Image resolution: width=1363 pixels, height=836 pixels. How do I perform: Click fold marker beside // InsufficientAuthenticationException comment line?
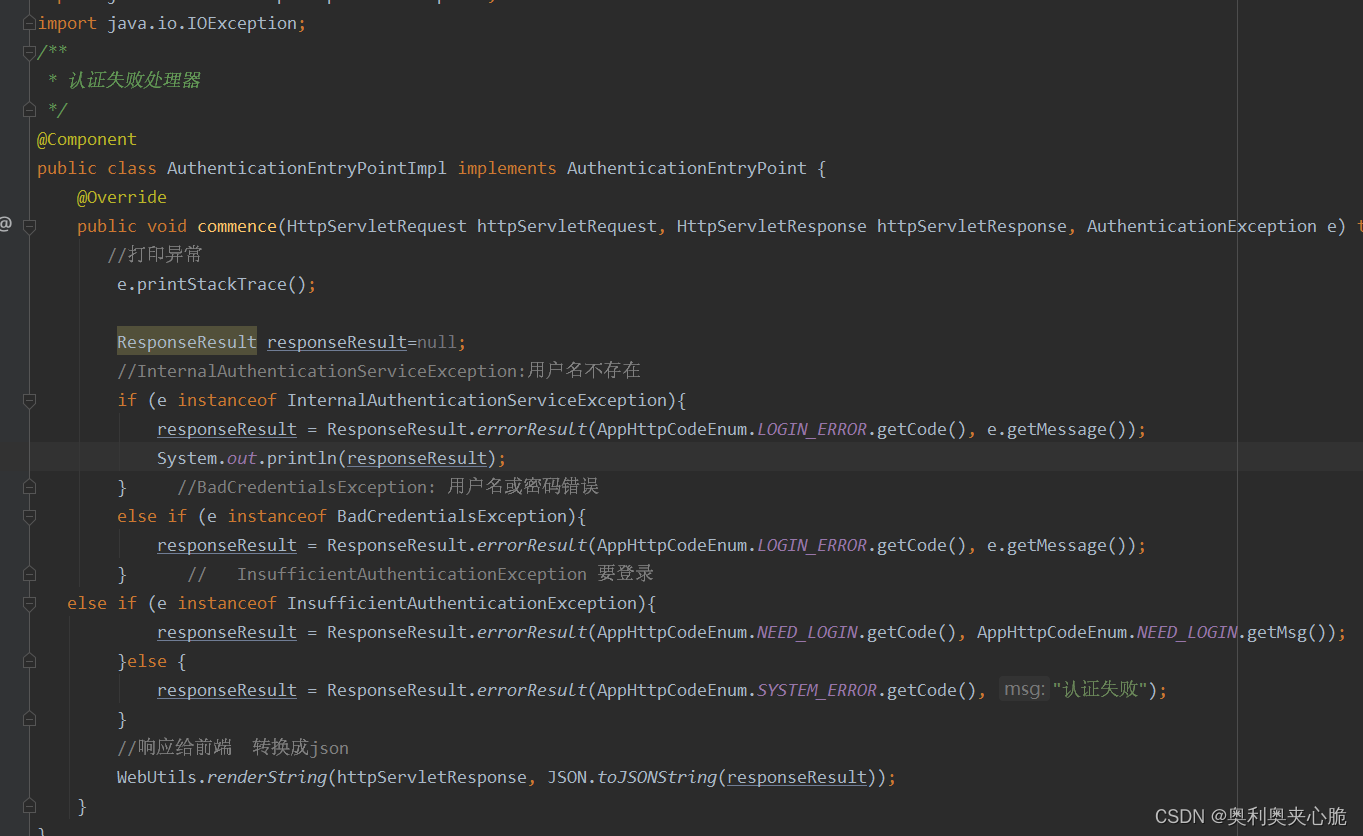click(29, 574)
